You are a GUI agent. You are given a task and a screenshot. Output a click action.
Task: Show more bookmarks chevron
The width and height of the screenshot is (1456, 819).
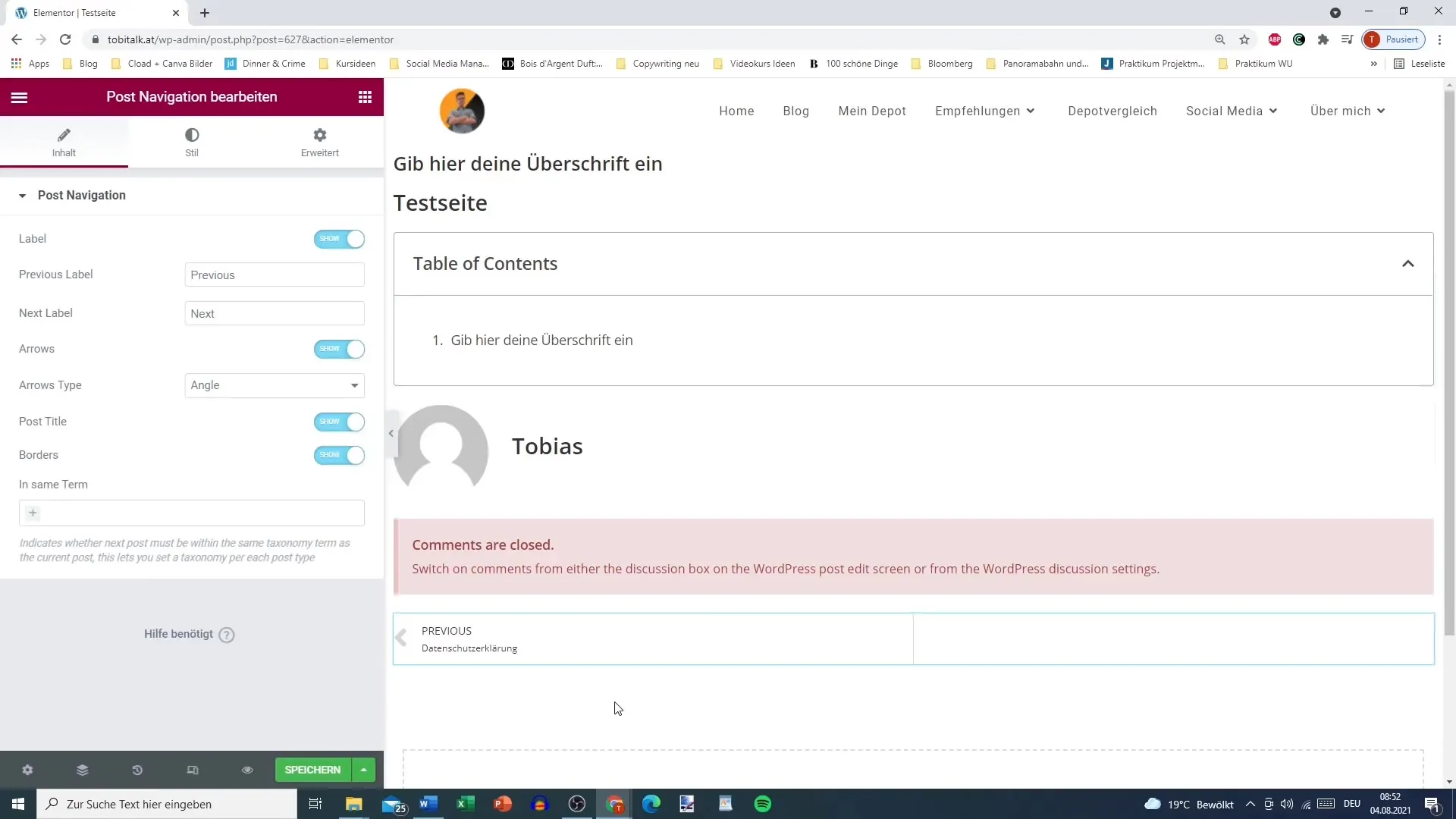click(1373, 64)
